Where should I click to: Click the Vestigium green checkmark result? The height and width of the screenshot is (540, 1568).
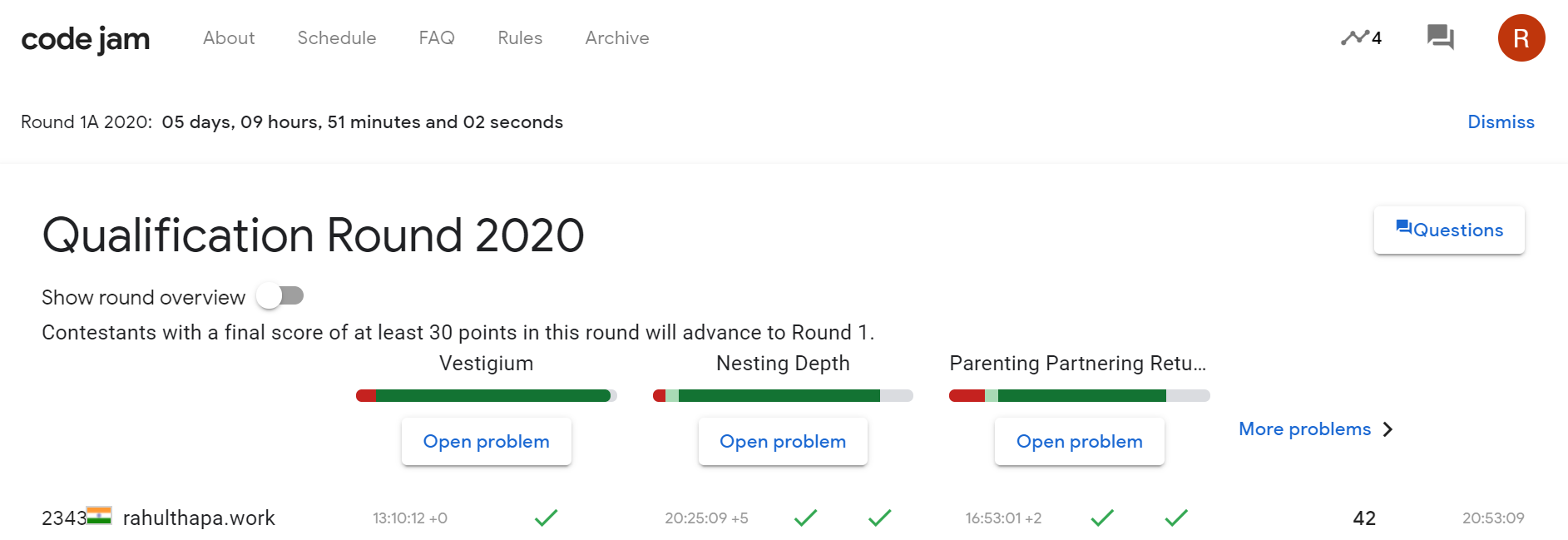(x=546, y=518)
